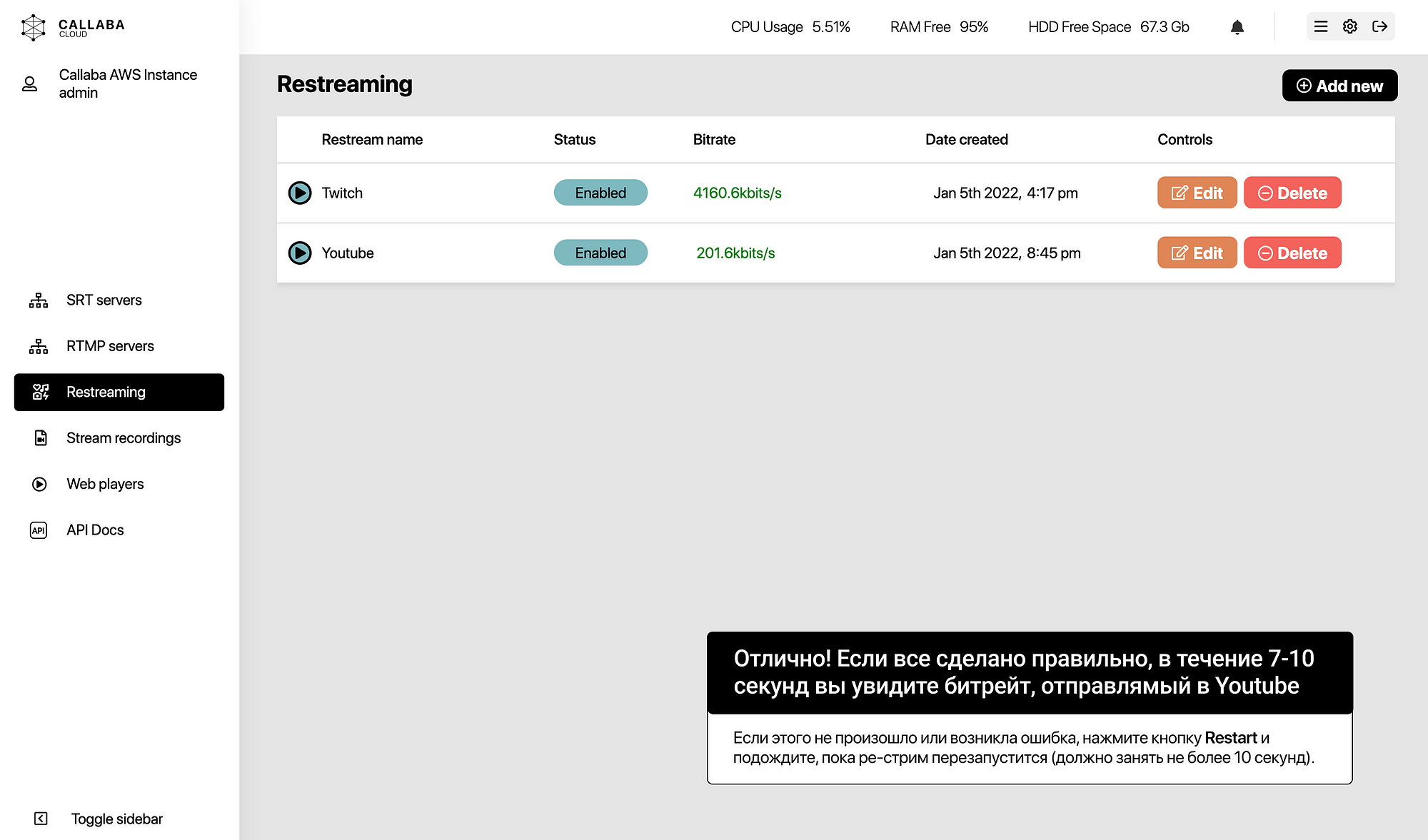Click date Jan 5th 2022, 8:45 pm
The image size is (1428, 840).
click(1007, 253)
